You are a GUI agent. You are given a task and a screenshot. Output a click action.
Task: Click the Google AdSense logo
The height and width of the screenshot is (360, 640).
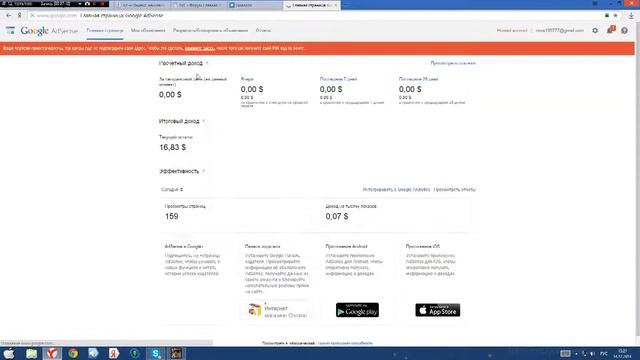(49, 31)
